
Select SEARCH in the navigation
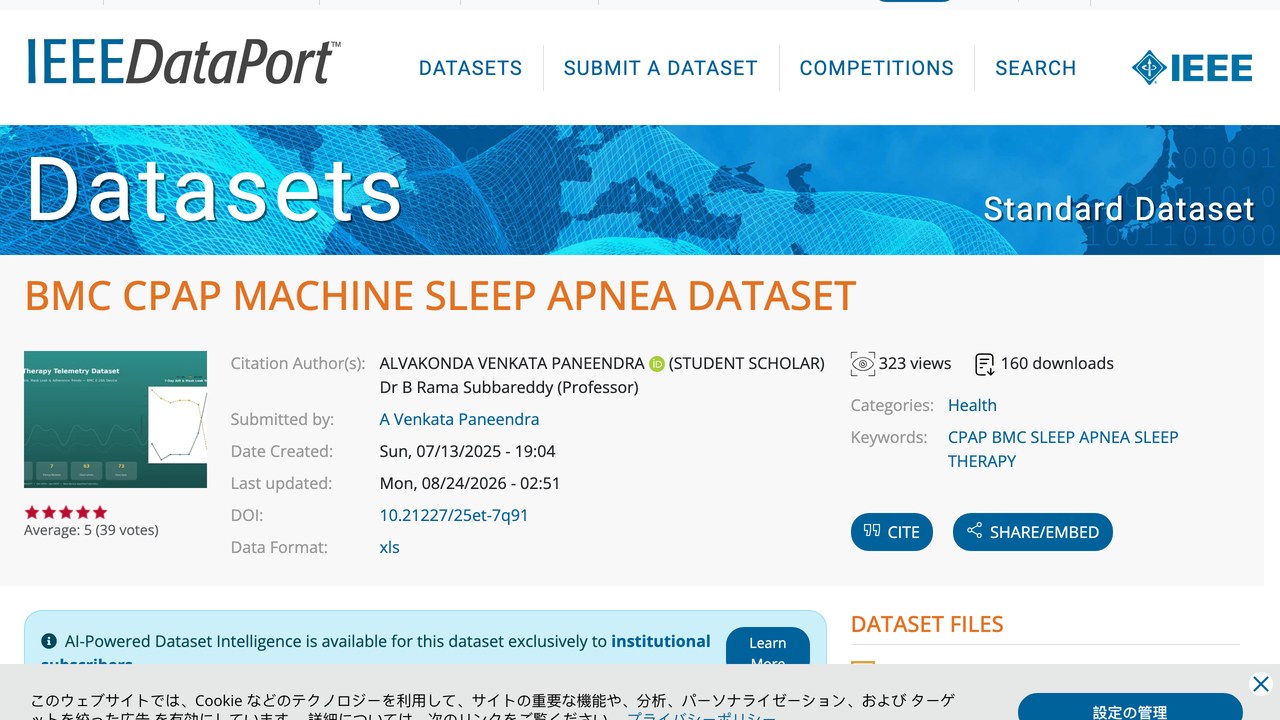coord(1036,68)
